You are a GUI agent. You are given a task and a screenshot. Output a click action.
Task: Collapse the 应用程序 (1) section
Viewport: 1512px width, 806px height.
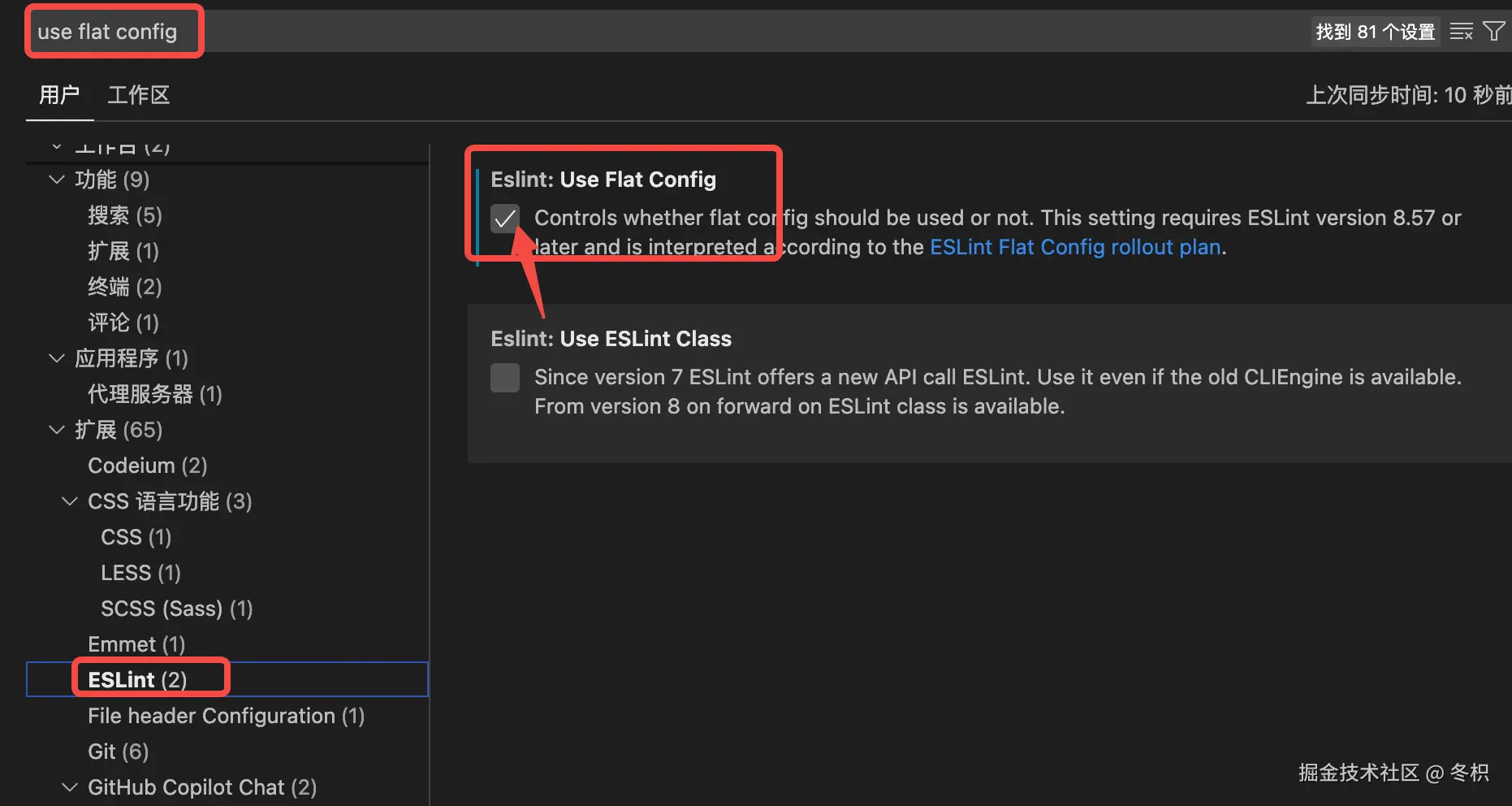[57, 358]
